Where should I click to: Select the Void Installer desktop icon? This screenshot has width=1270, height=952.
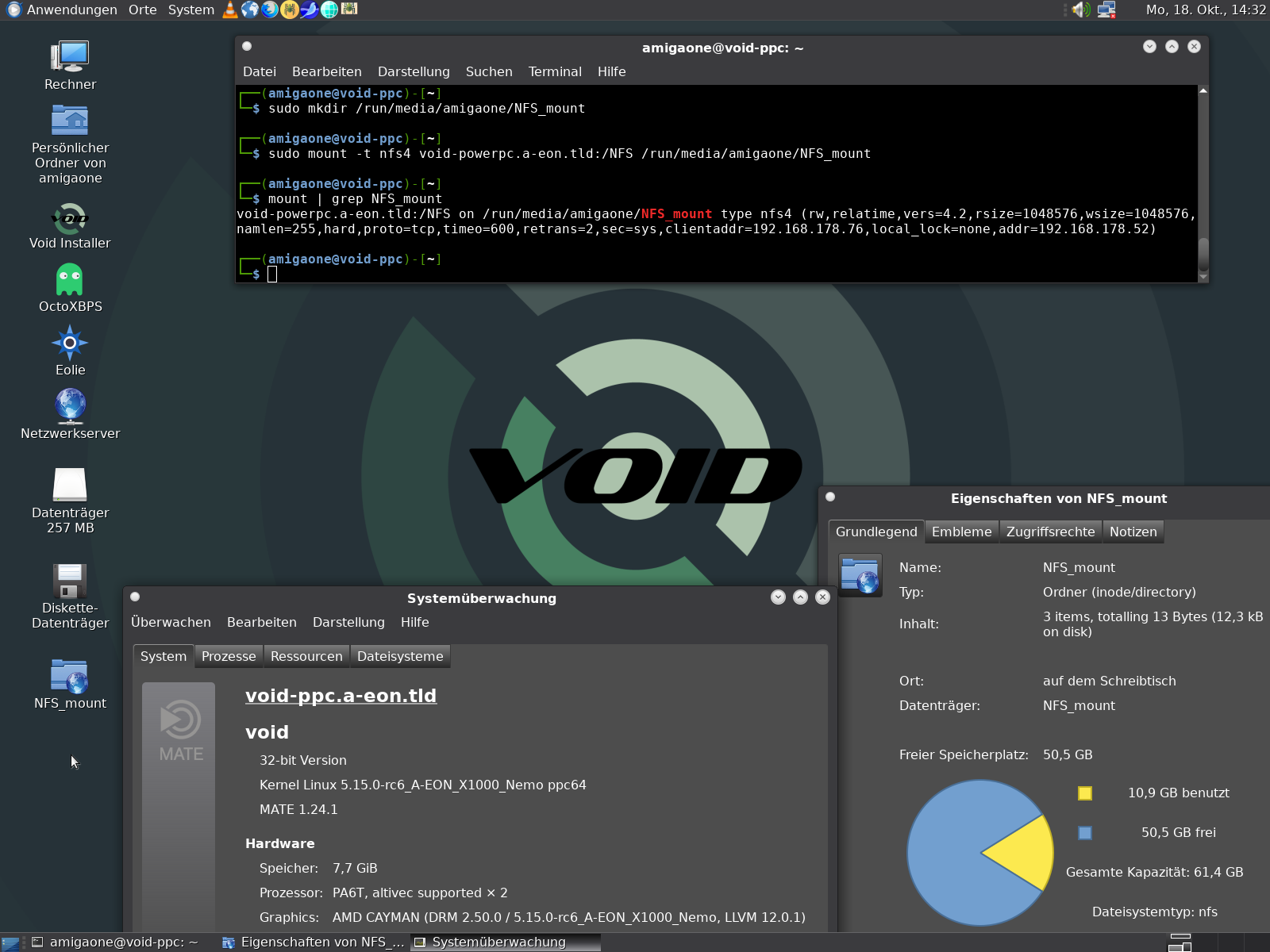(70, 226)
